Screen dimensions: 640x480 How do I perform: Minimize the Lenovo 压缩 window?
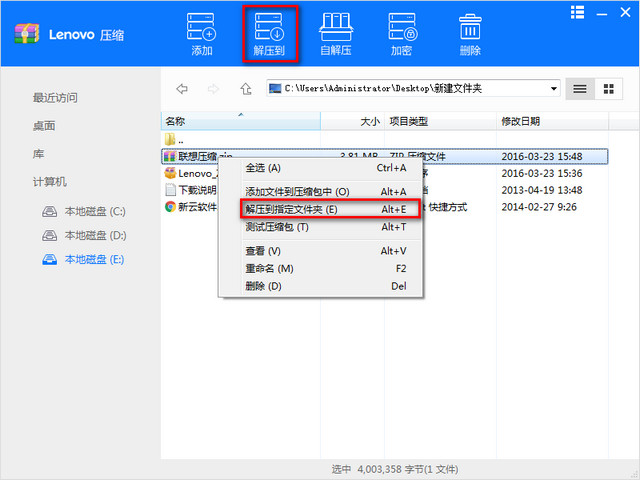coord(602,13)
